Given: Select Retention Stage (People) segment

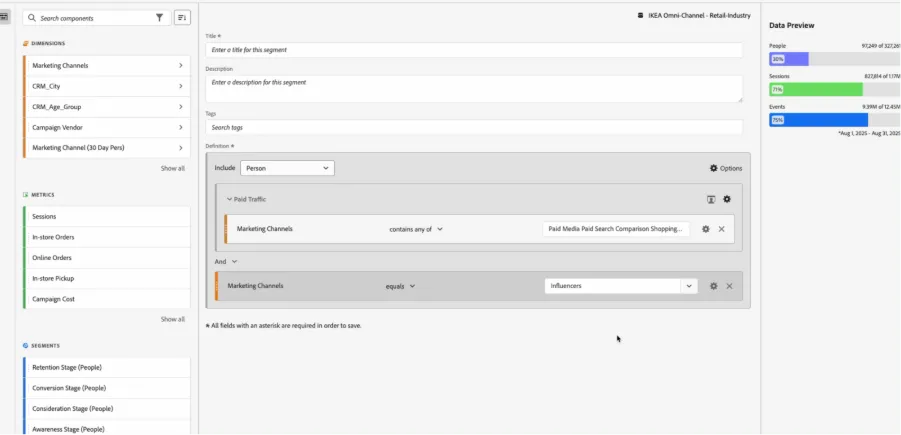Looking at the screenshot, I should [x=106, y=367].
